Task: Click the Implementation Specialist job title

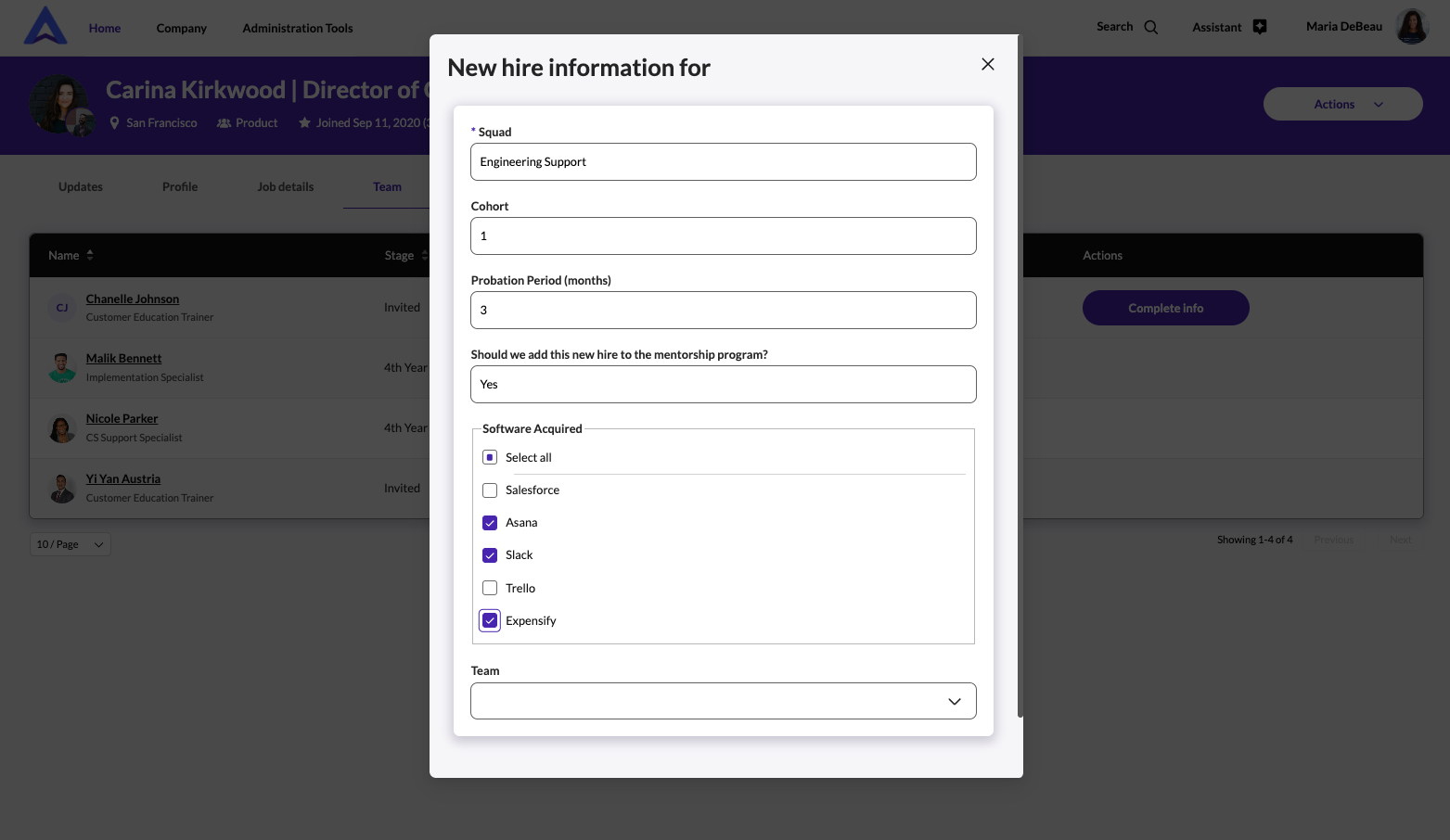Action: (145, 377)
